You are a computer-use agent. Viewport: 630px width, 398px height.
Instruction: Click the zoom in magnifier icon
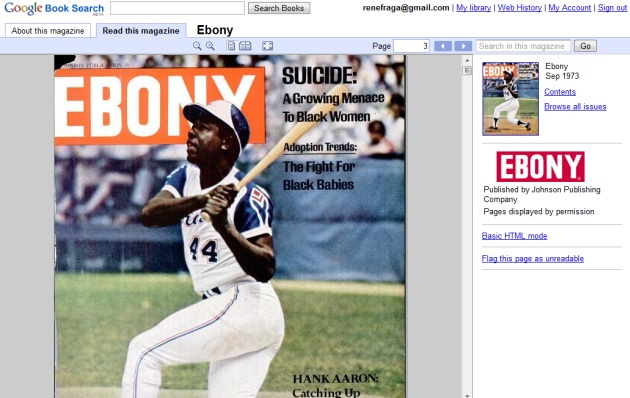point(210,46)
